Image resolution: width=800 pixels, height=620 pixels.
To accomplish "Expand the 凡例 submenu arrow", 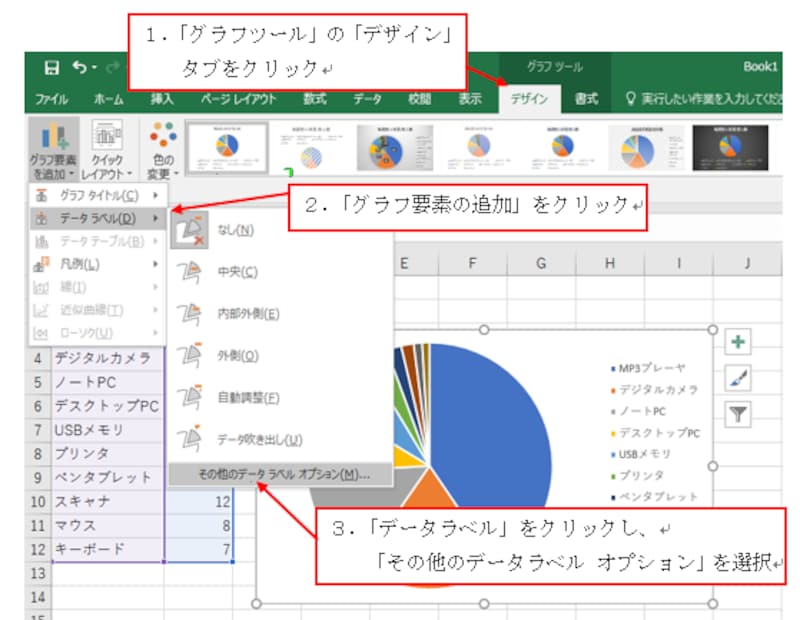I will [x=155, y=265].
